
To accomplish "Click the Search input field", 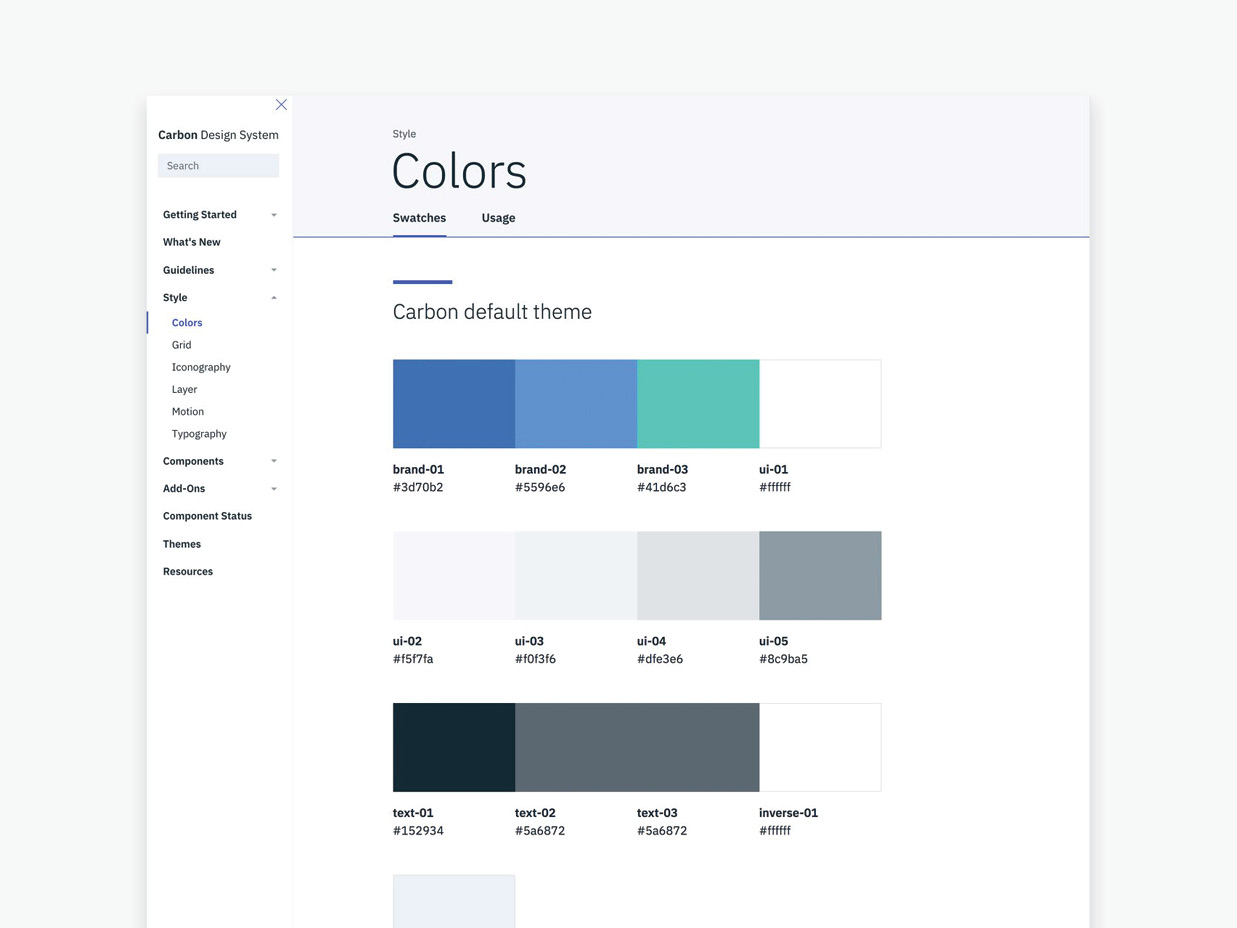I will tap(218, 166).
